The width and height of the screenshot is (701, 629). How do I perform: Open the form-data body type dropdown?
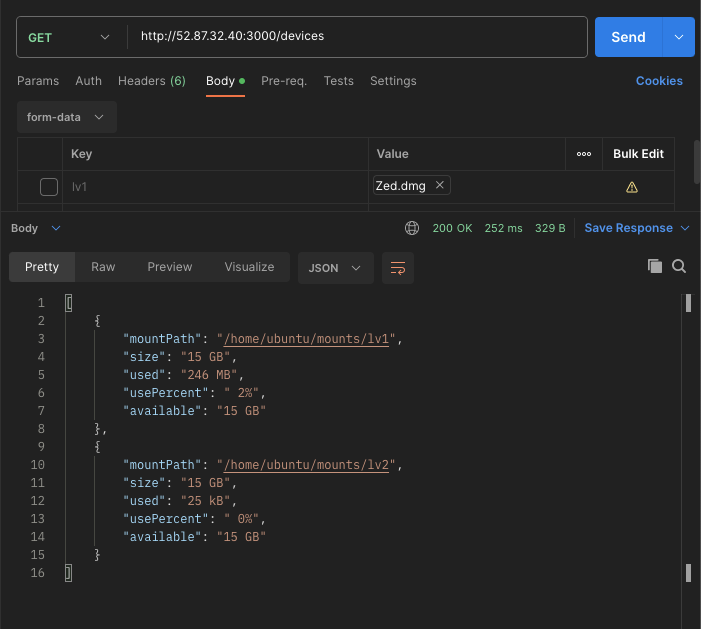pos(67,117)
